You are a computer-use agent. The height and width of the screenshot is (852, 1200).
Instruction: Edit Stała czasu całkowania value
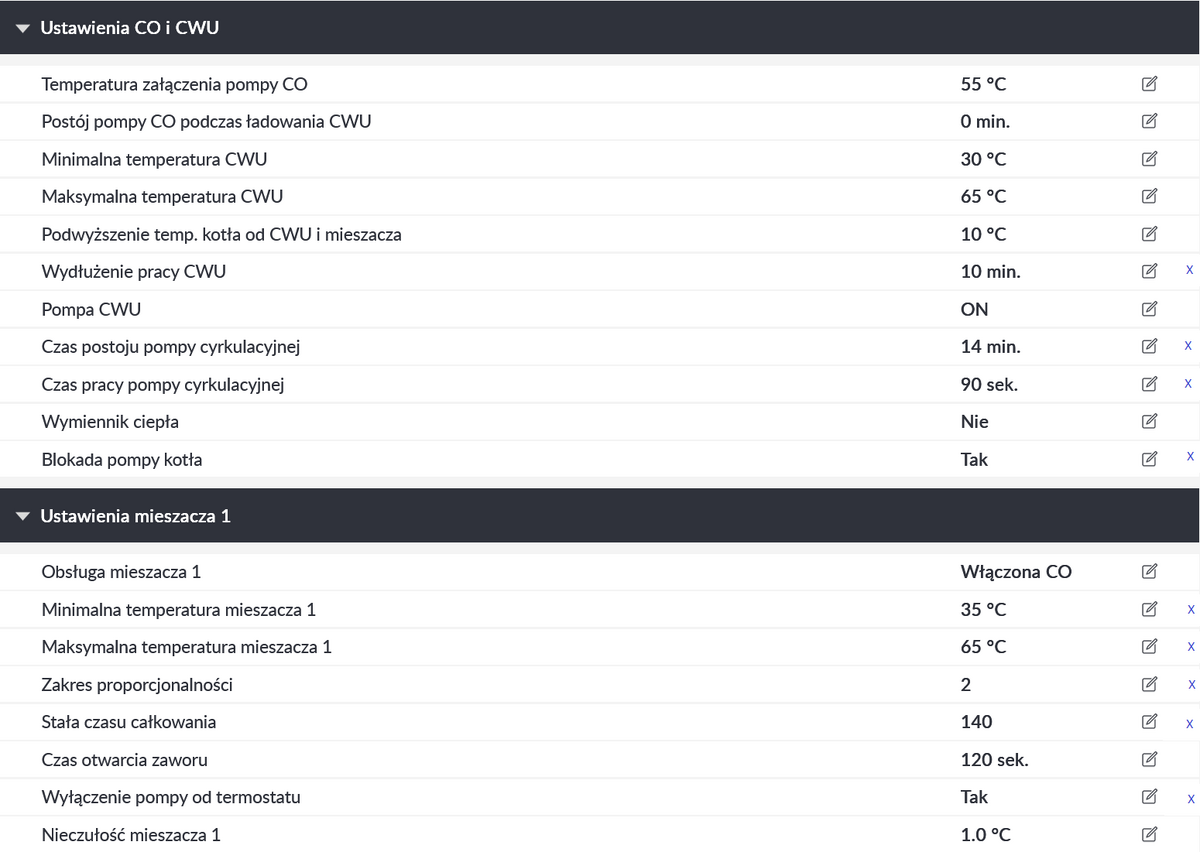click(x=1149, y=722)
